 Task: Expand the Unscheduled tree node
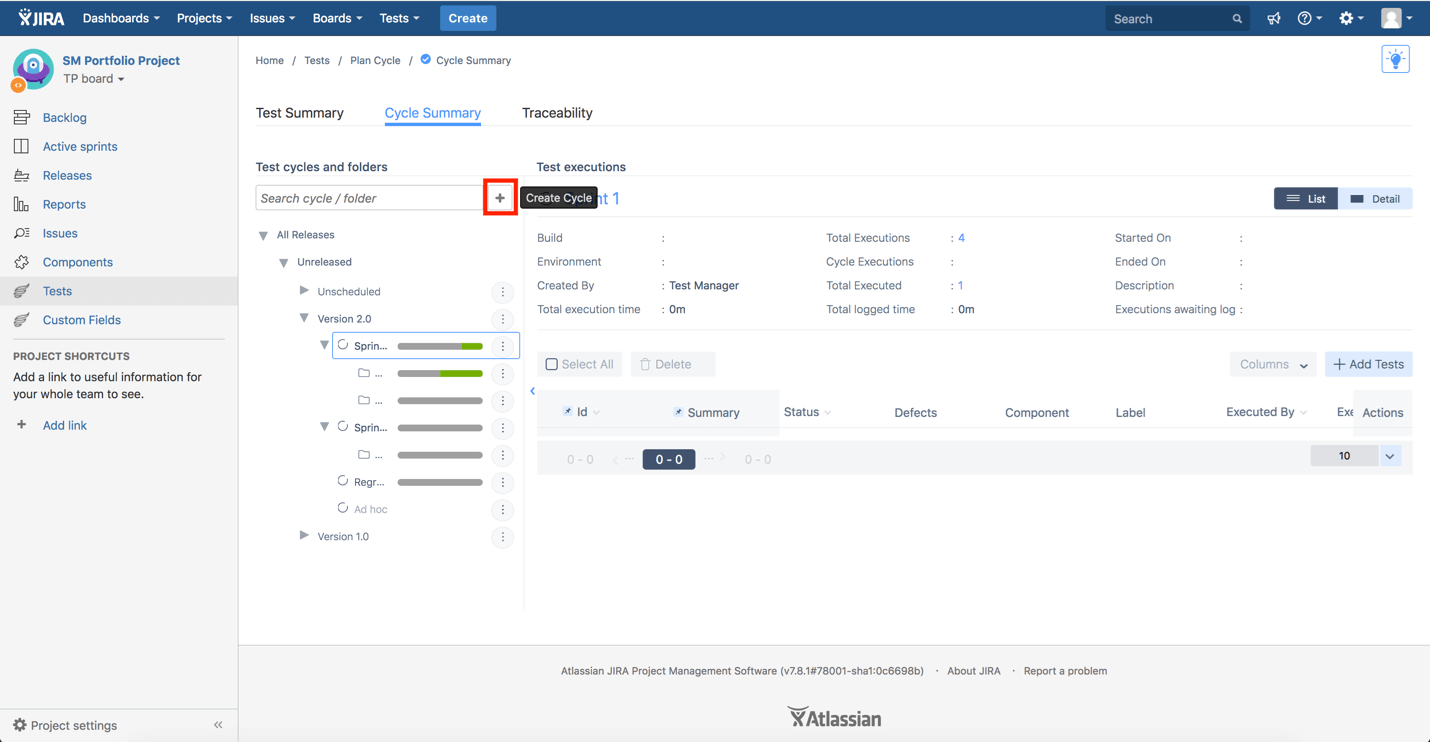click(304, 291)
